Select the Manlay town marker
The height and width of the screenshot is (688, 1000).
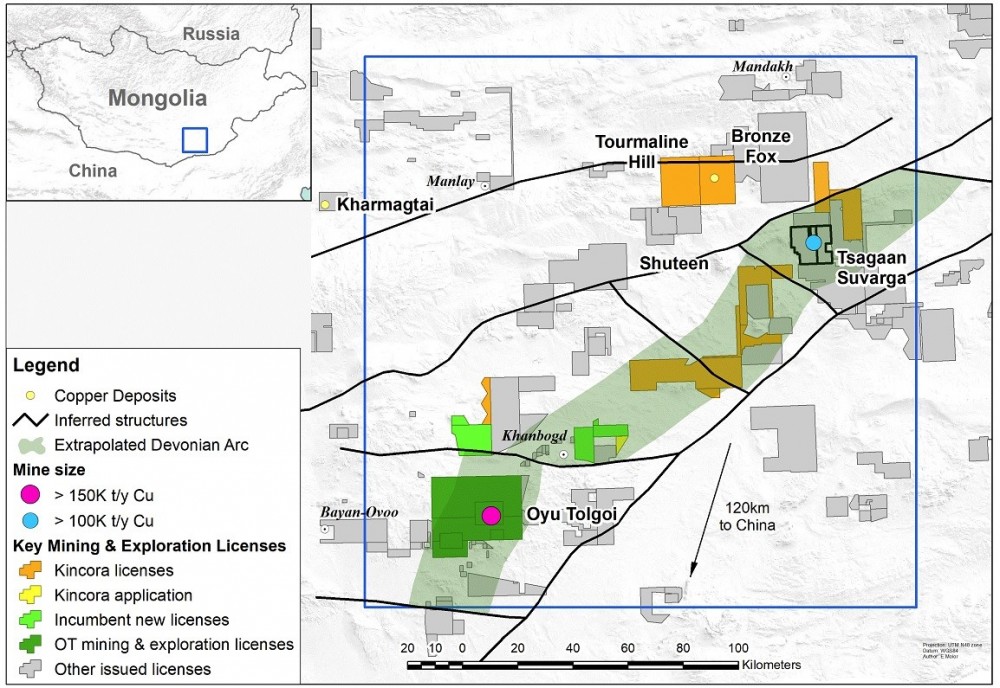coord(485,186)
